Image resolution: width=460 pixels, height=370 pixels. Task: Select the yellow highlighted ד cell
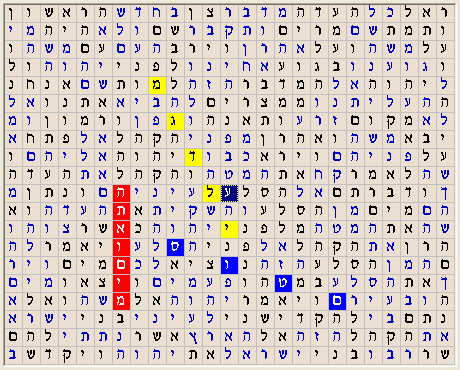pyautogui.click(x=193, y=156)
